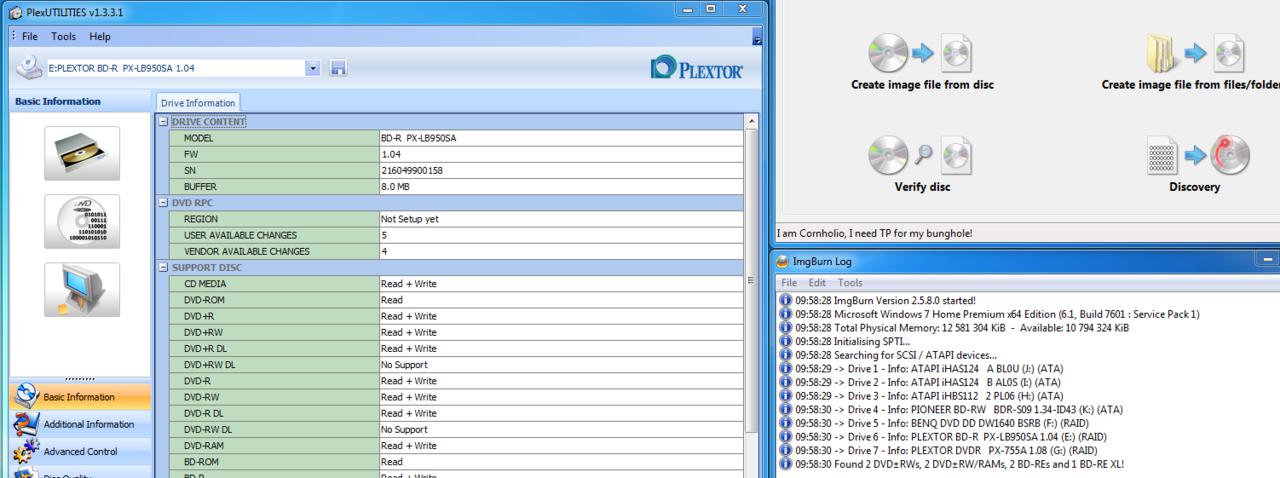Open the Tools menu in PlexUTILITIES
1280x478 pixels.
[63, 36]
